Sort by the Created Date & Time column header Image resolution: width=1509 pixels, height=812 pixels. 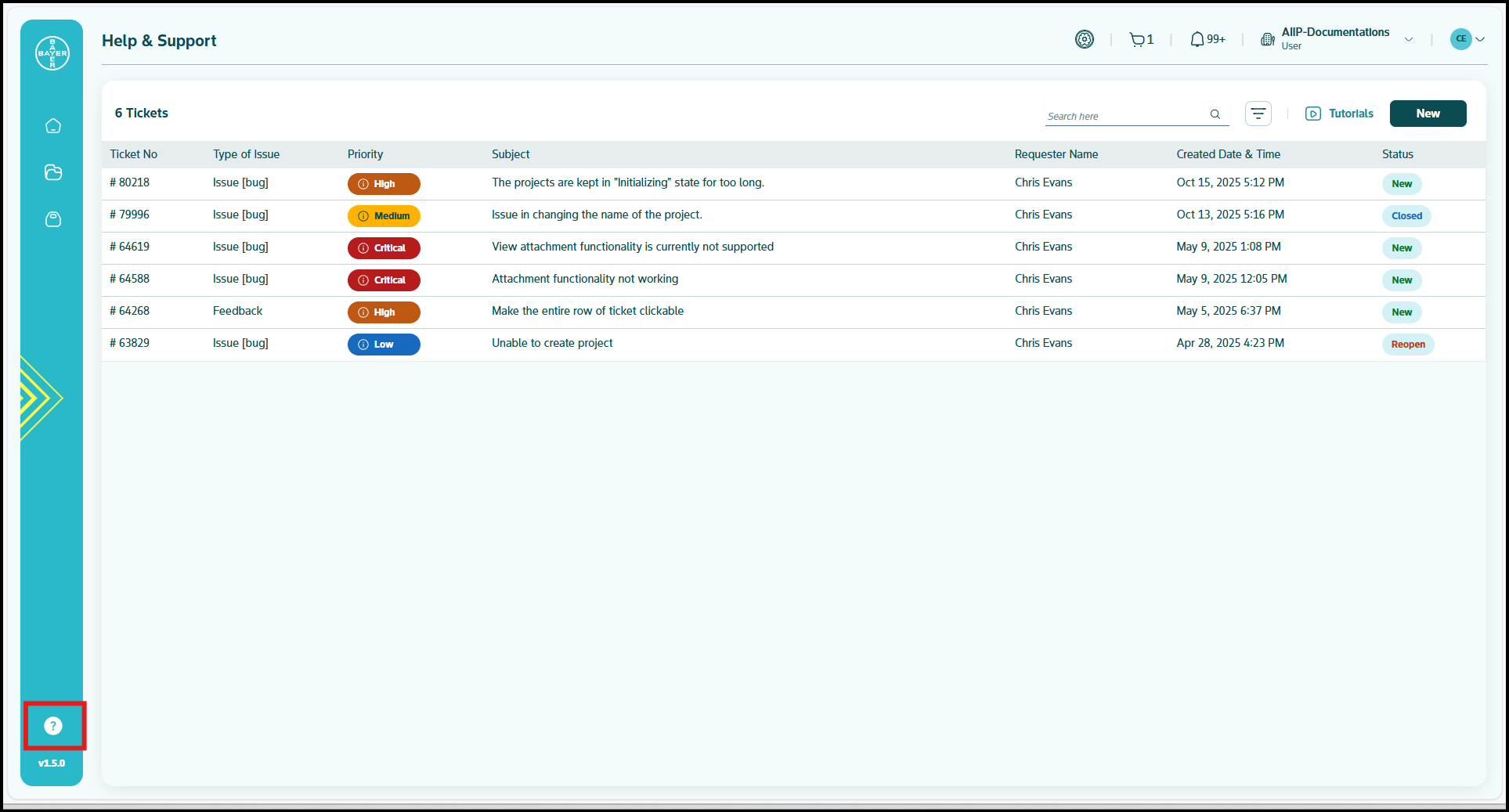point(1228,154)
